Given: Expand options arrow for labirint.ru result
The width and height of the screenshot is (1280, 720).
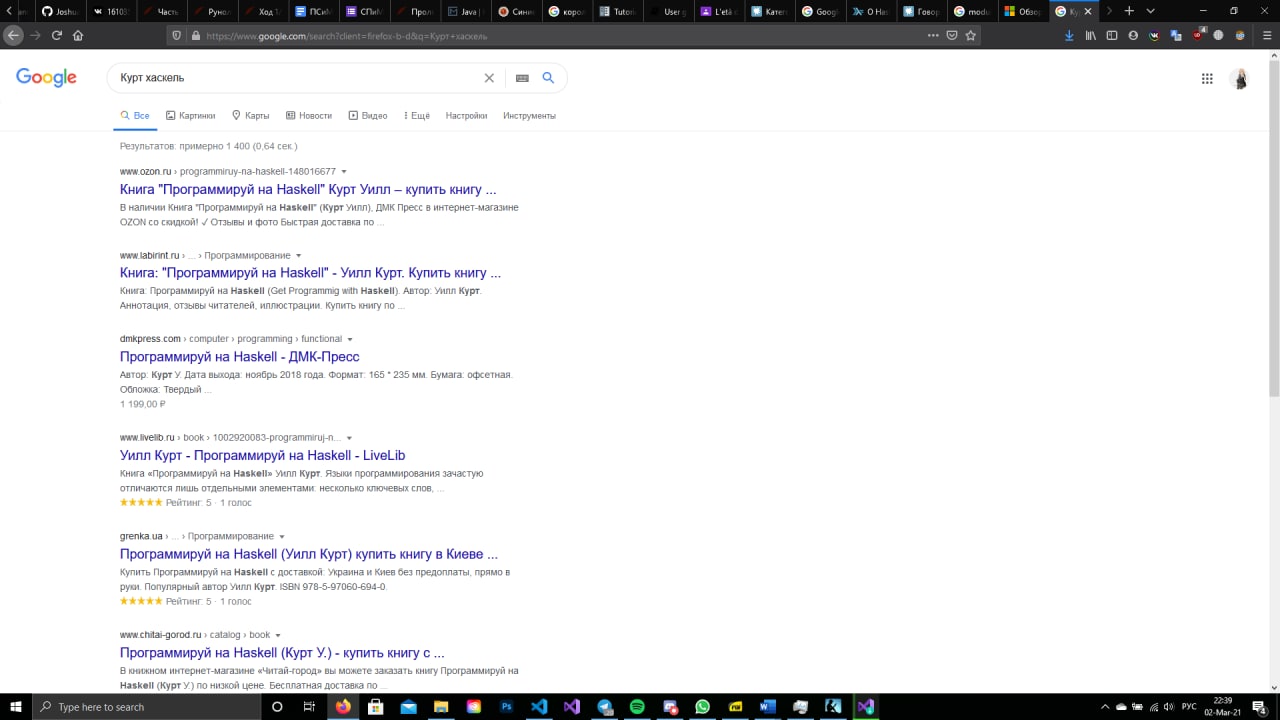Looking at the screenshot, I should (x=298, y=256).
